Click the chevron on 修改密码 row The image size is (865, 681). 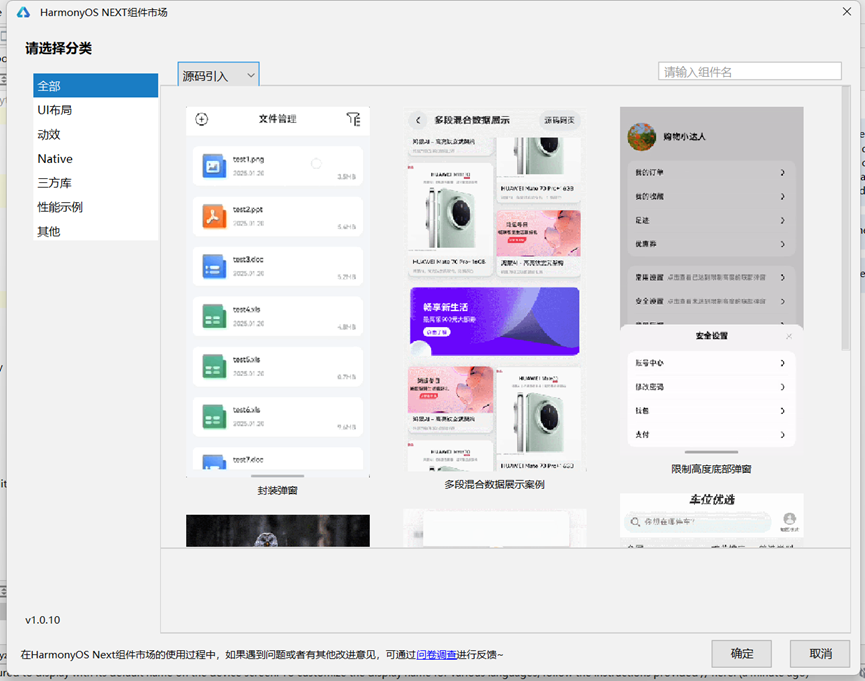click(782, 387)
